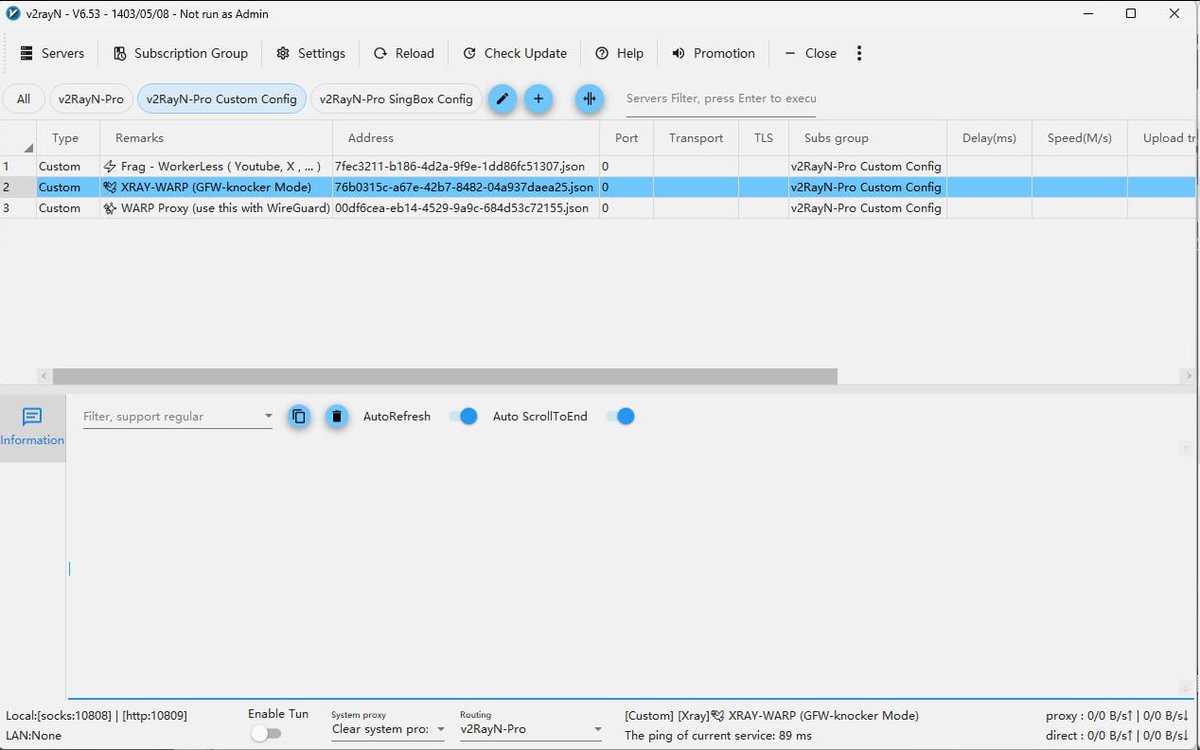Toggle the AutoRefresh switch
This screenshot has width=1200, height=750.
(463, 416)
